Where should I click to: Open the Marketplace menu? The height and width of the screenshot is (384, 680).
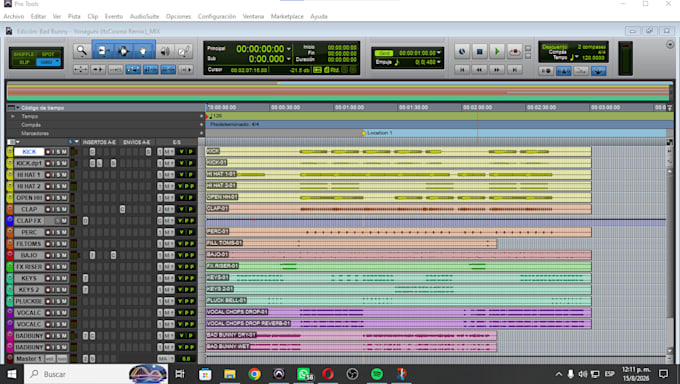[x=287, y=16]
